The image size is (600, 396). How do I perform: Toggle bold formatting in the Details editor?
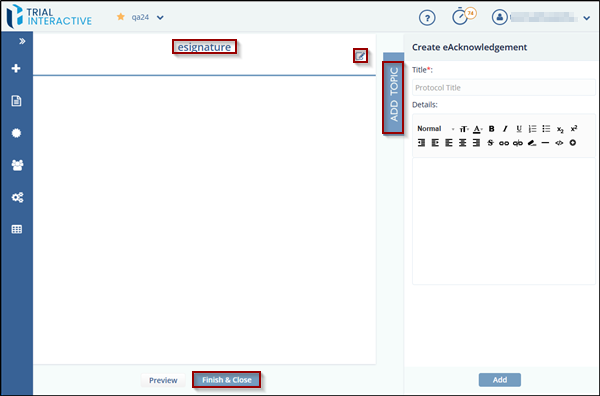[x=491, y=129]
